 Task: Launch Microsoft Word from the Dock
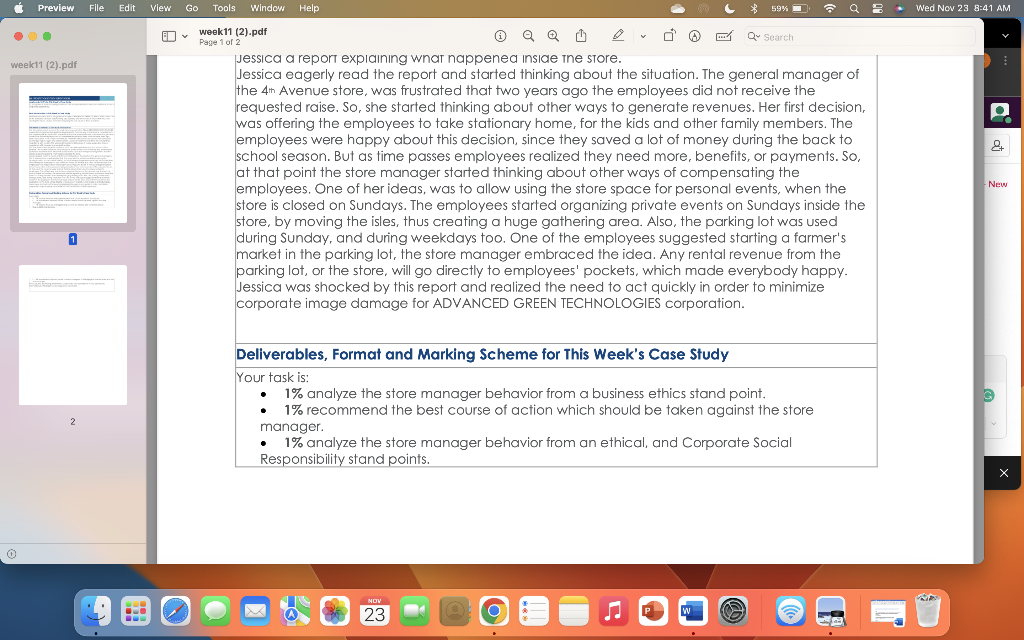point(691,611)
